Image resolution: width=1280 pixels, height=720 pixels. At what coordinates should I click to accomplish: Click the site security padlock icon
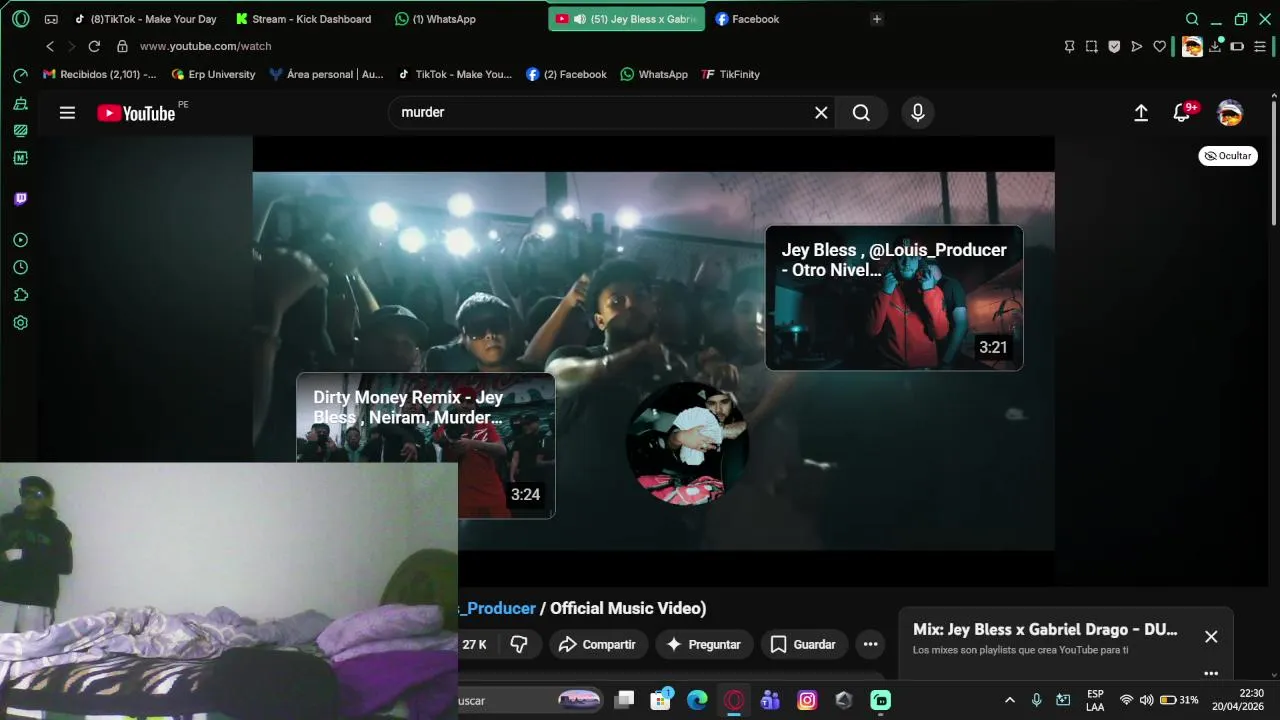122,46
